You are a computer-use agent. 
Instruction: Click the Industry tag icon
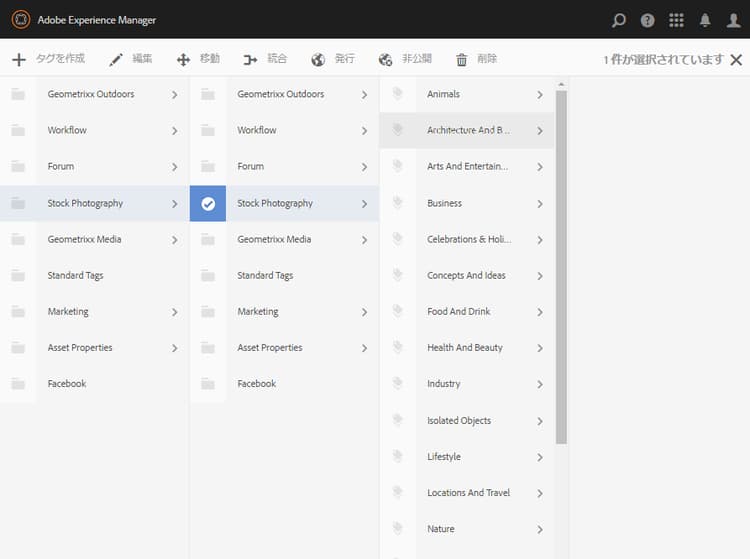point(397,383)
